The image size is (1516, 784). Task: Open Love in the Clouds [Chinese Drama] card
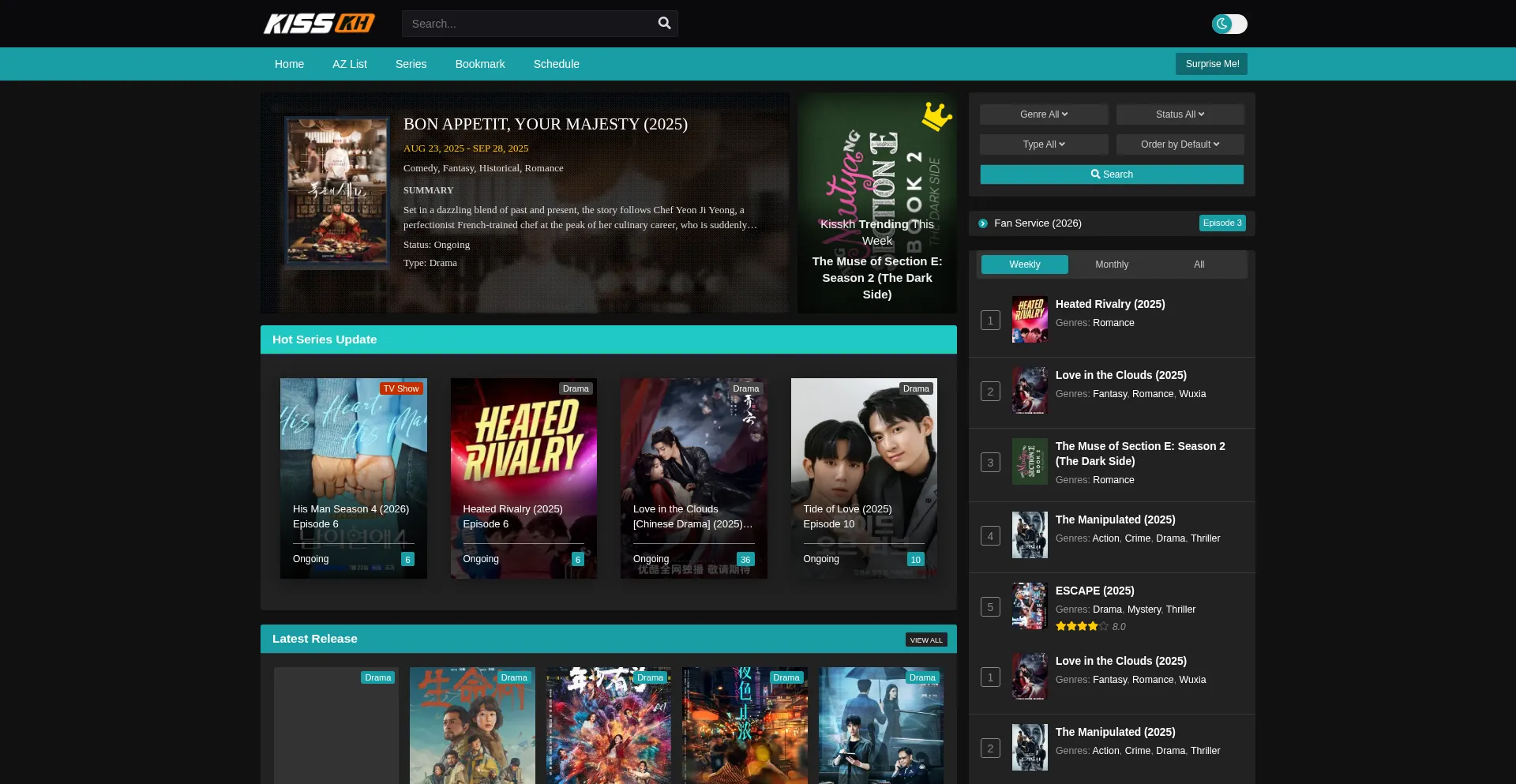tap(694, 478)
